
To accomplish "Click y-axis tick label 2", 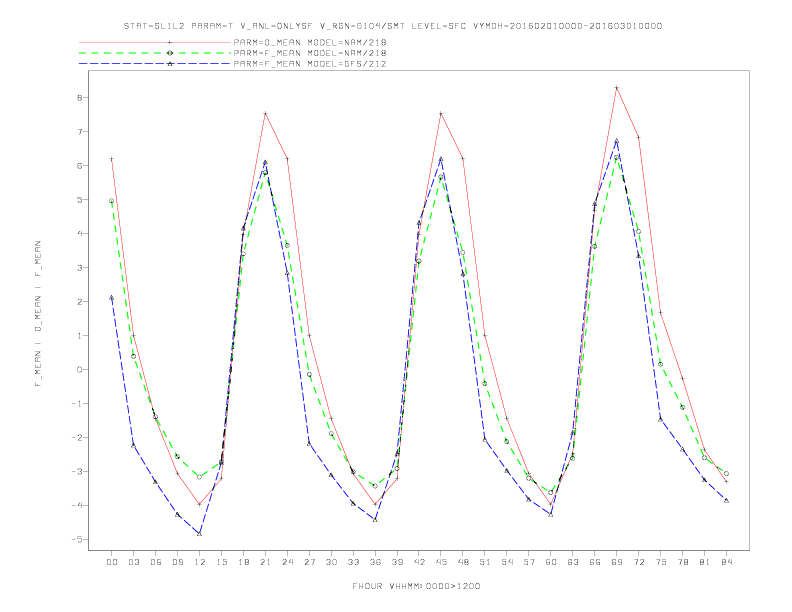I will pos(79,301).
